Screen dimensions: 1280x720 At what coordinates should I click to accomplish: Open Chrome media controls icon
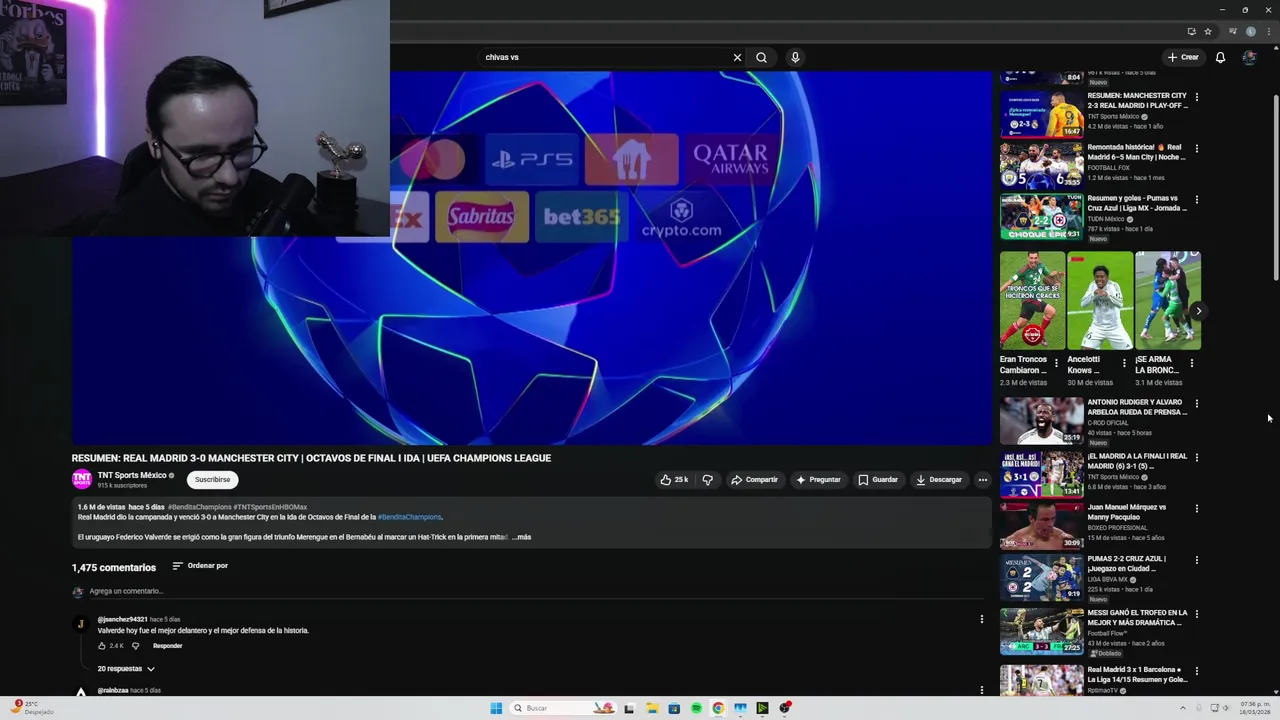tap(1233, 31)
